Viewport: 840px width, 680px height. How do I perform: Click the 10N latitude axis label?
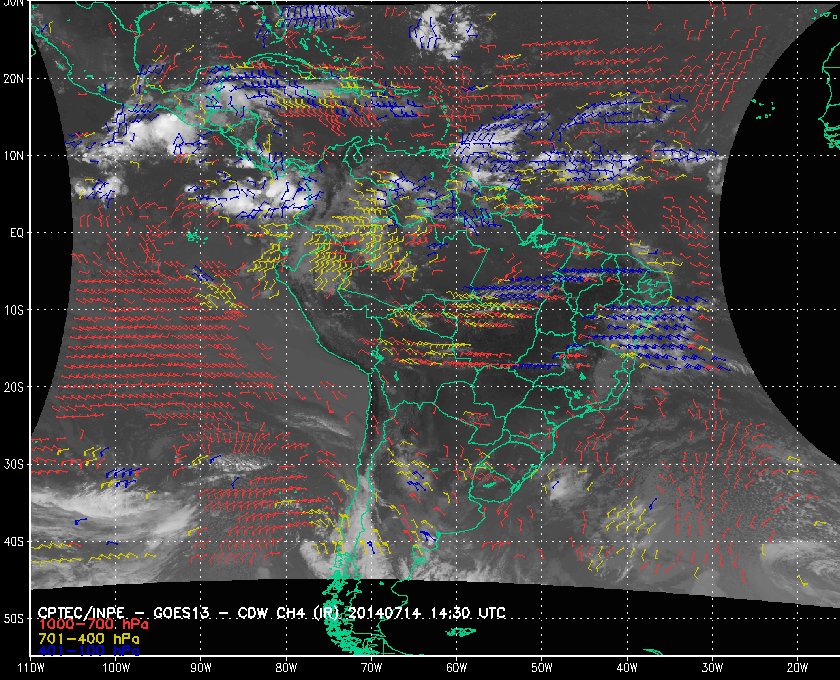point(14,156)
